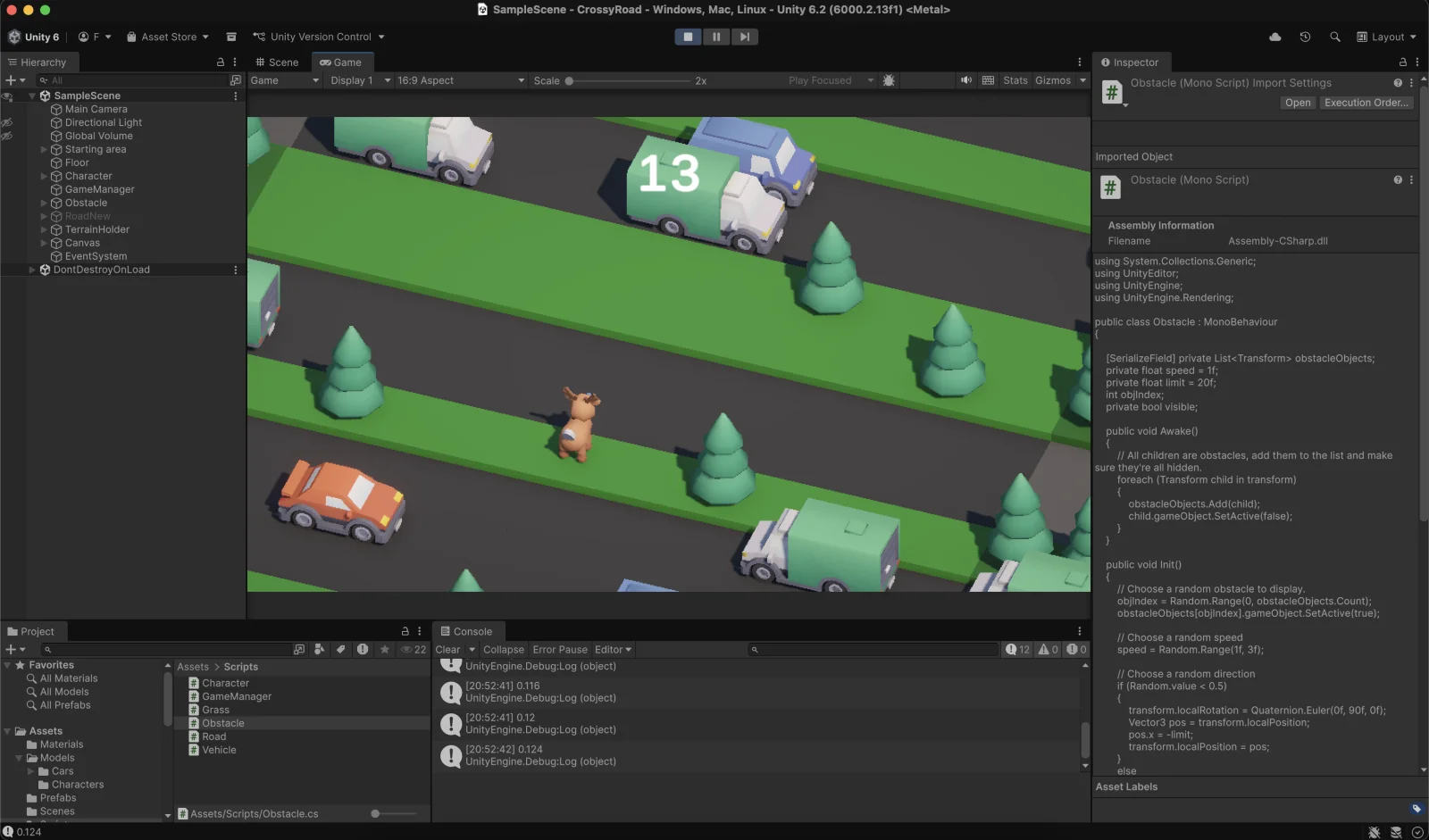This screenshot has width=1429, height=840.
Task: Open the 16:9 Aspect dropdown
Action: (x=460, y=80)
